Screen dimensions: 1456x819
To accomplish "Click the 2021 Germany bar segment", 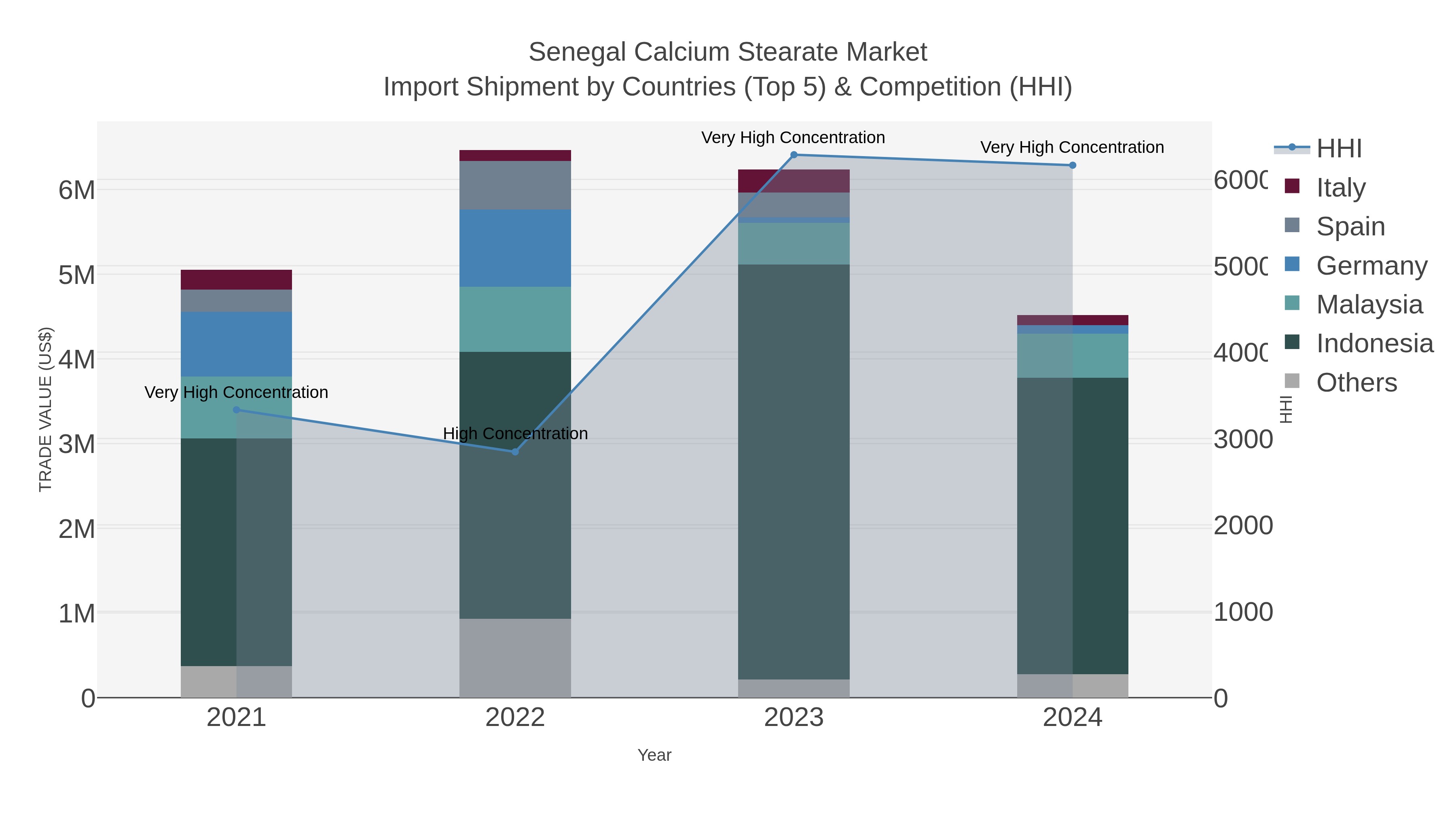I will pos(236,344).
